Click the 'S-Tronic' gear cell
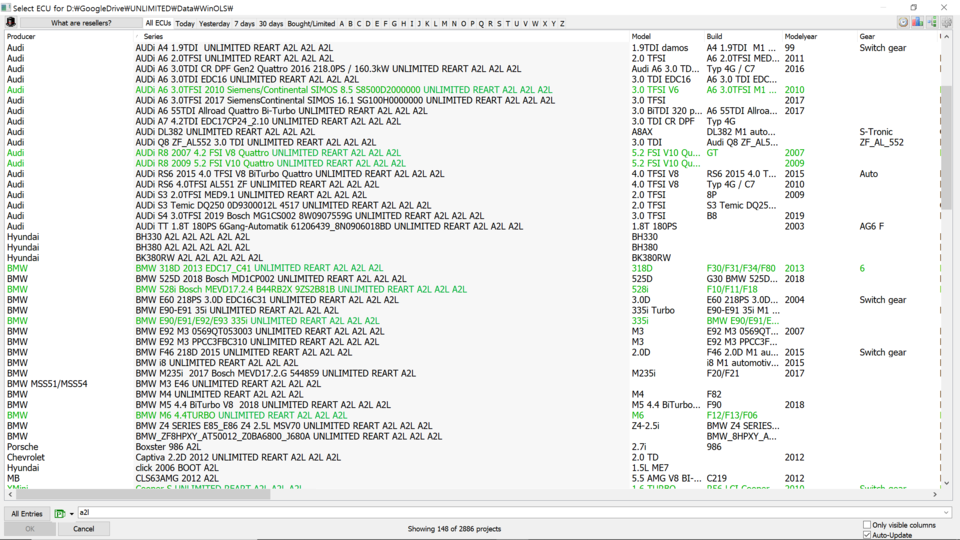The width and height of the screenshot is (960, 540). point(876,132)
